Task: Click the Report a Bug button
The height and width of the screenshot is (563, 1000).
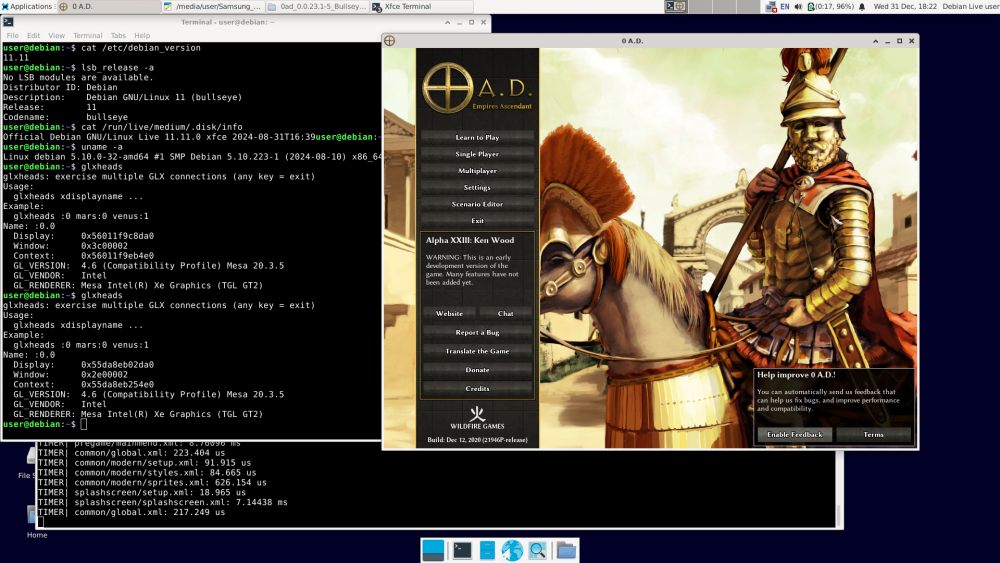Action: pos(477,332)
